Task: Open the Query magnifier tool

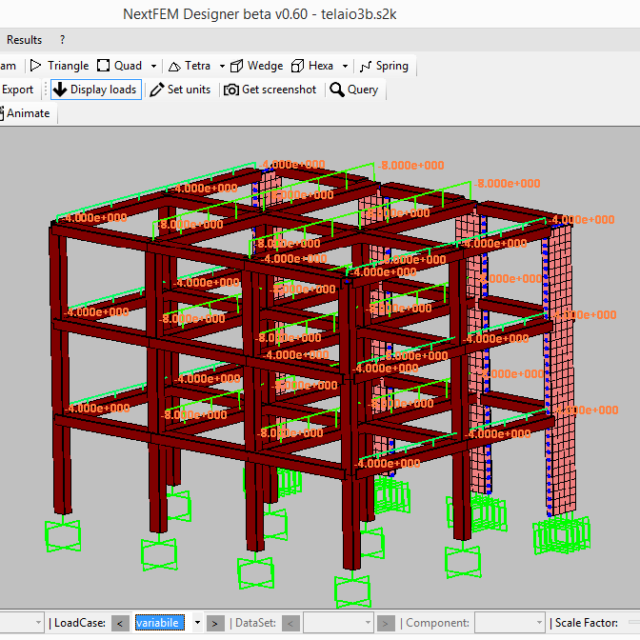Action: 354,89
